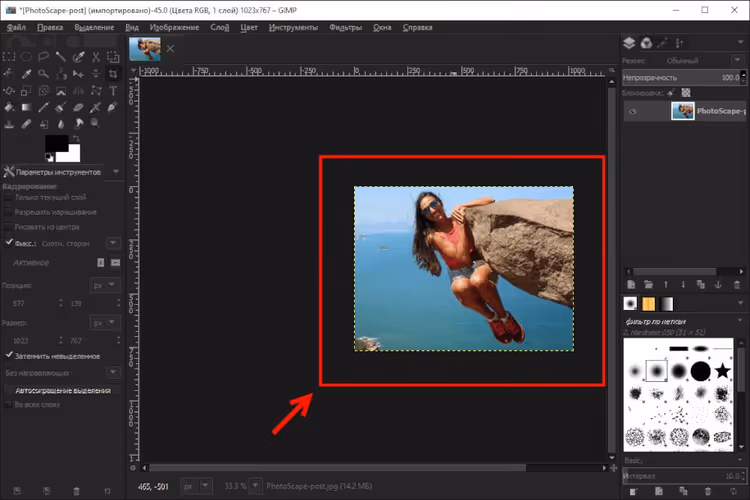Open the brush 'Basic' tag dropdown

coord(740,460)
